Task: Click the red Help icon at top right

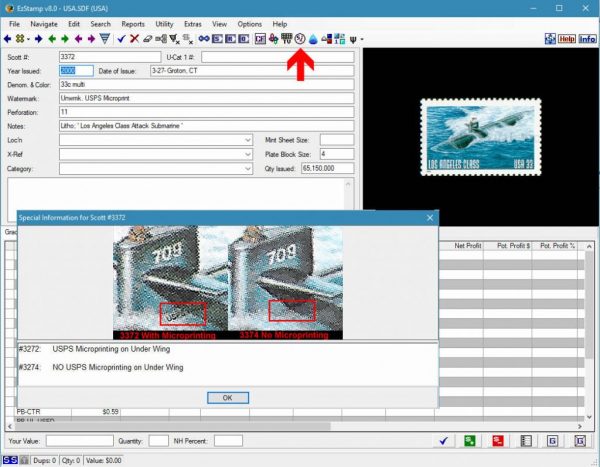Action: 566,38
